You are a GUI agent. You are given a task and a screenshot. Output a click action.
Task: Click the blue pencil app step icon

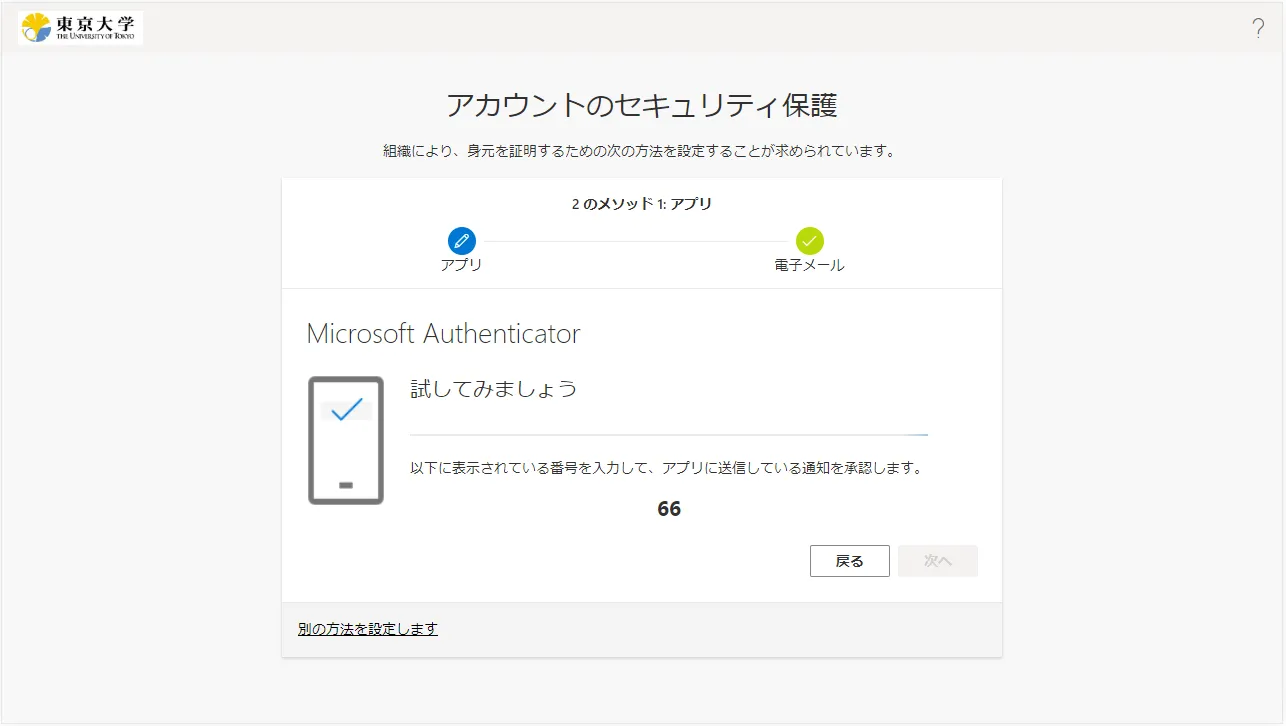pyautogui.click(x=461, y=241)
